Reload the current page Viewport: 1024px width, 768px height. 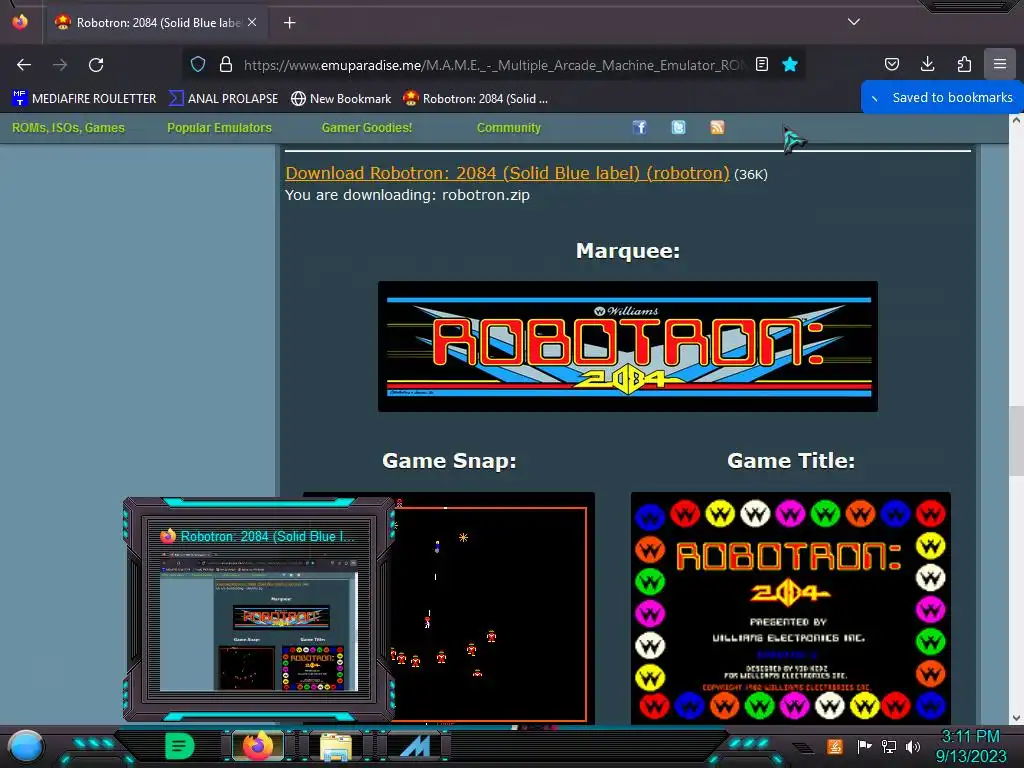(x=96, y=65)
